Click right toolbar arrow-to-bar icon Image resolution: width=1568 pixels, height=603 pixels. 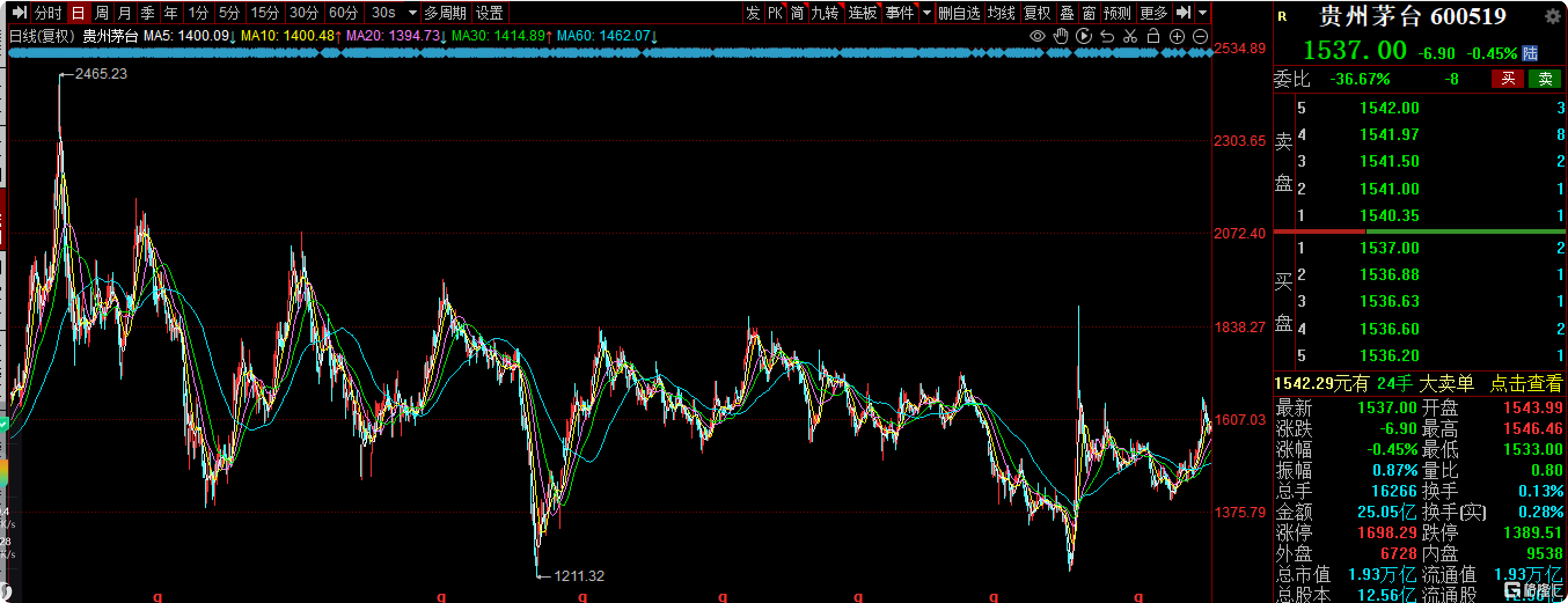pyautogui.click(x=1184, y=12)
